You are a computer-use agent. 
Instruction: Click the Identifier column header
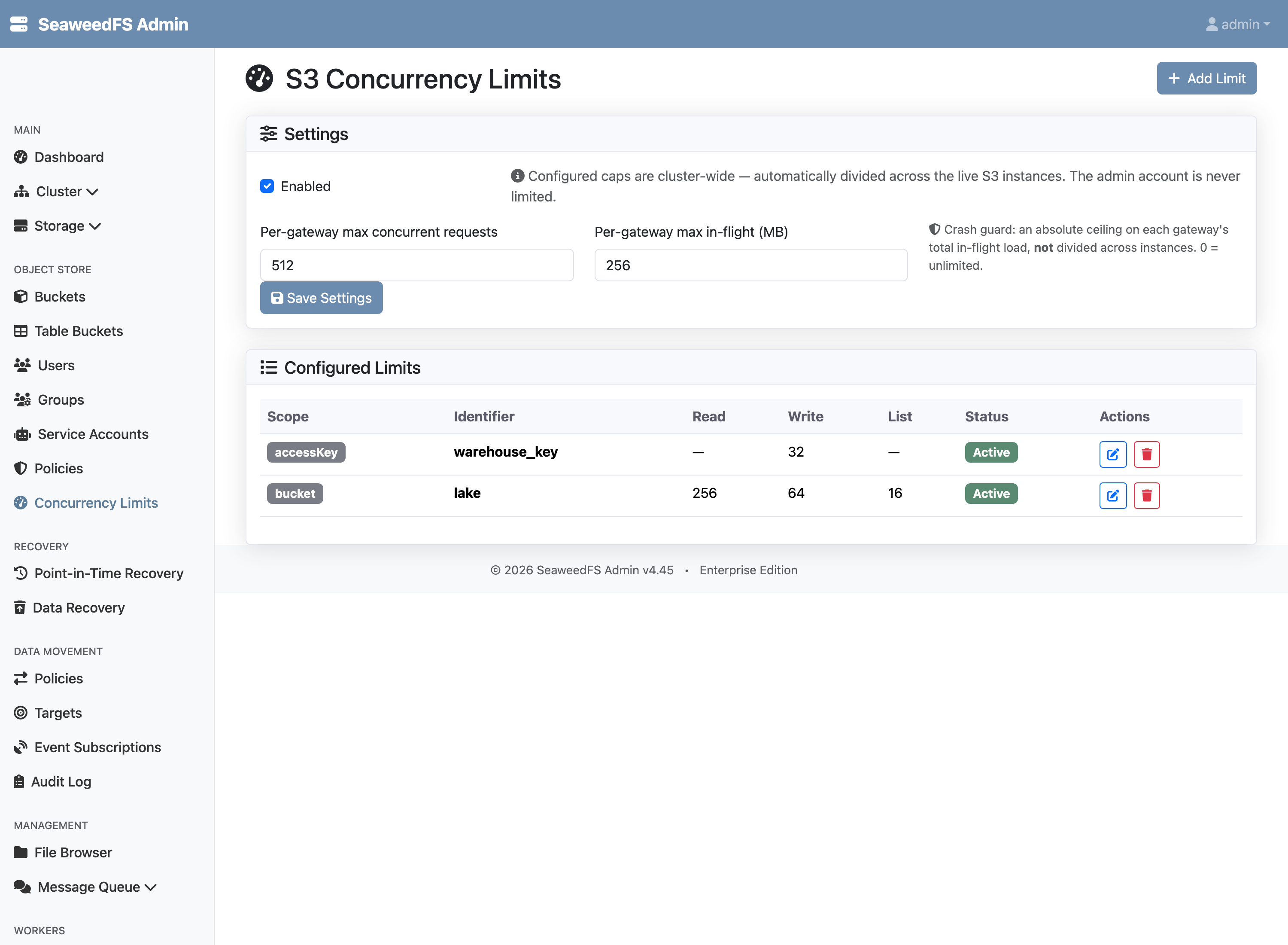coord(483,416)
